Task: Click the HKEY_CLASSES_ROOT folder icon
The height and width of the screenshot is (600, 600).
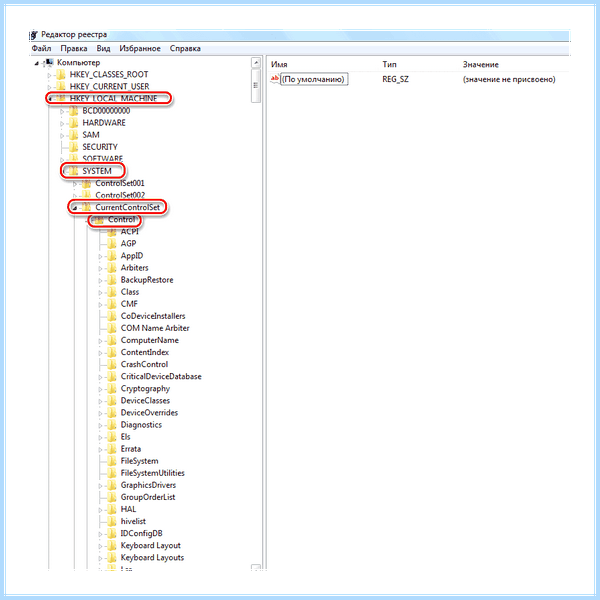Action: click(61, 74)
